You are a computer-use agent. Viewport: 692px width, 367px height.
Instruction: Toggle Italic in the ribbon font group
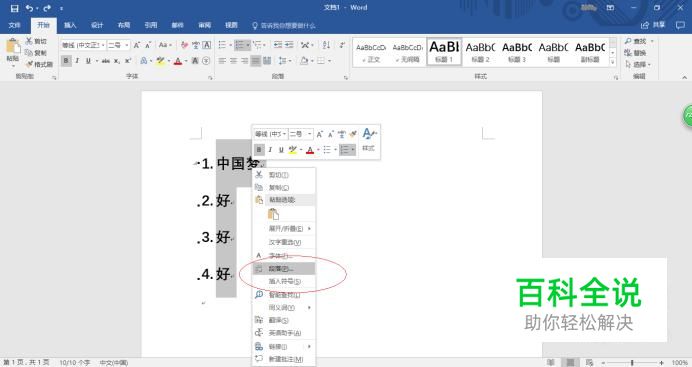(77, 61)
